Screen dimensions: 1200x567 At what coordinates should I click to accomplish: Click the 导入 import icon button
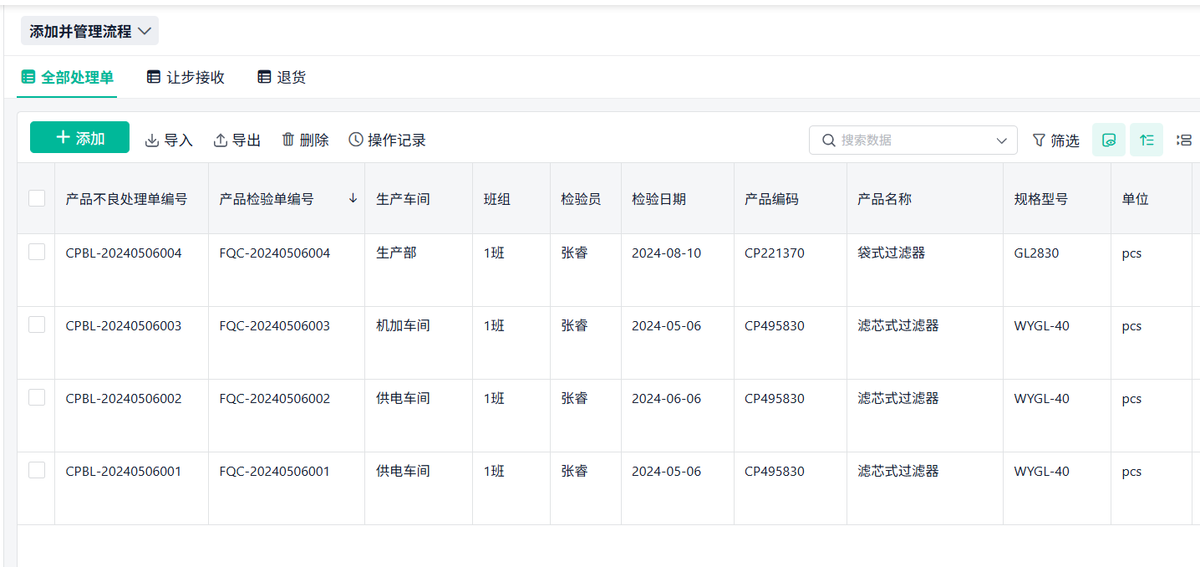click(169, 140)
